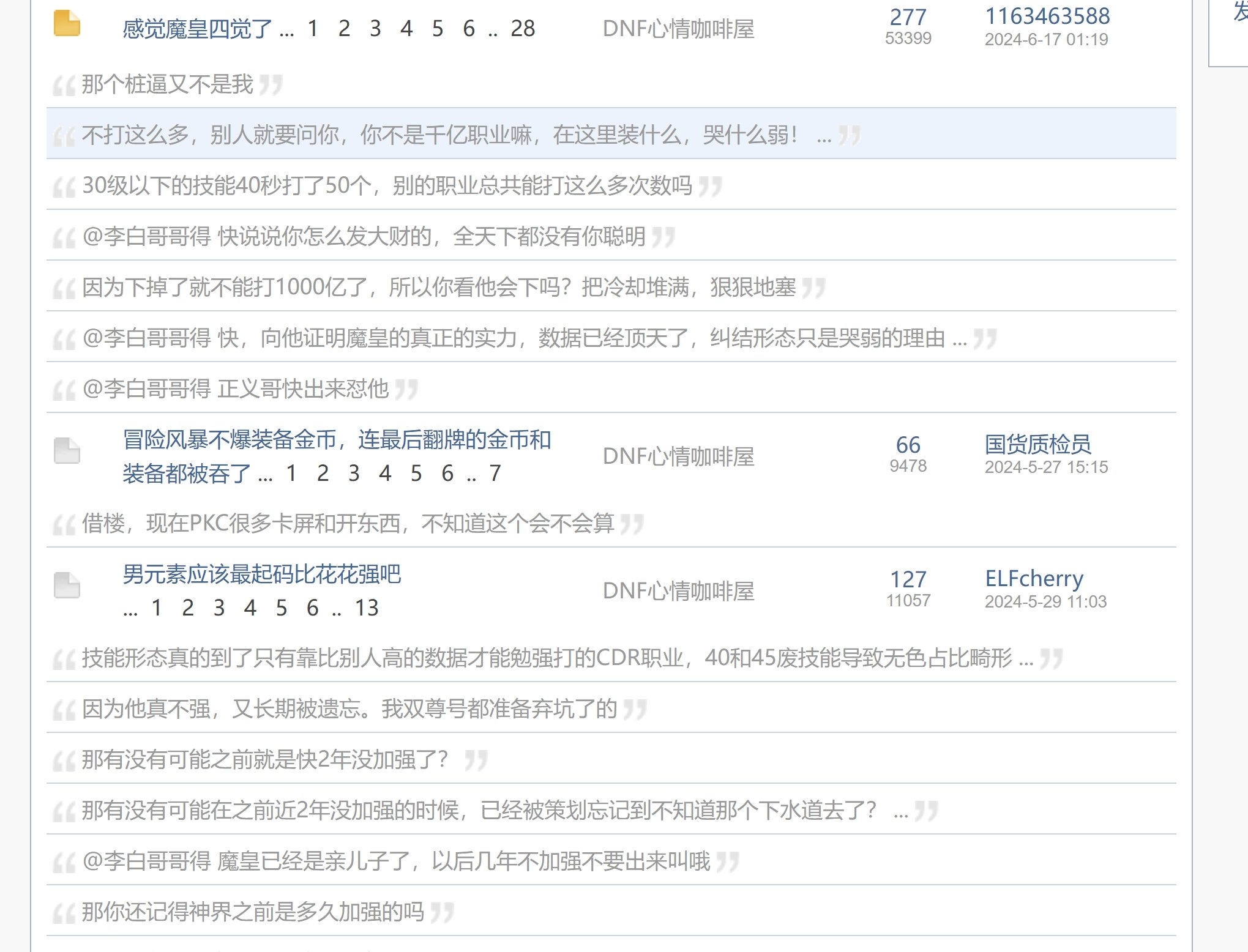1248x952 pixels.
Task: Click folder icon beside 感觉魔皇四觉了 thread
Action: pos(67,24)
